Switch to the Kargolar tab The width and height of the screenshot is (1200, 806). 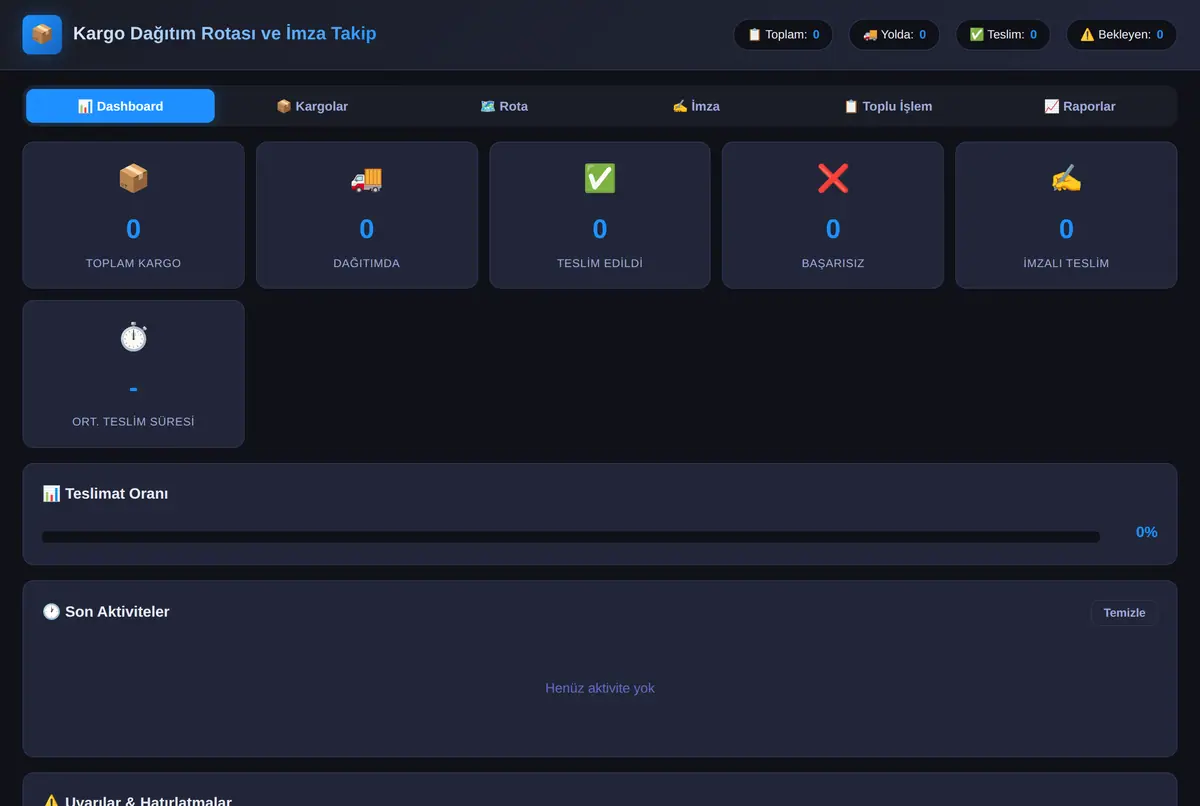click(312, 106)
